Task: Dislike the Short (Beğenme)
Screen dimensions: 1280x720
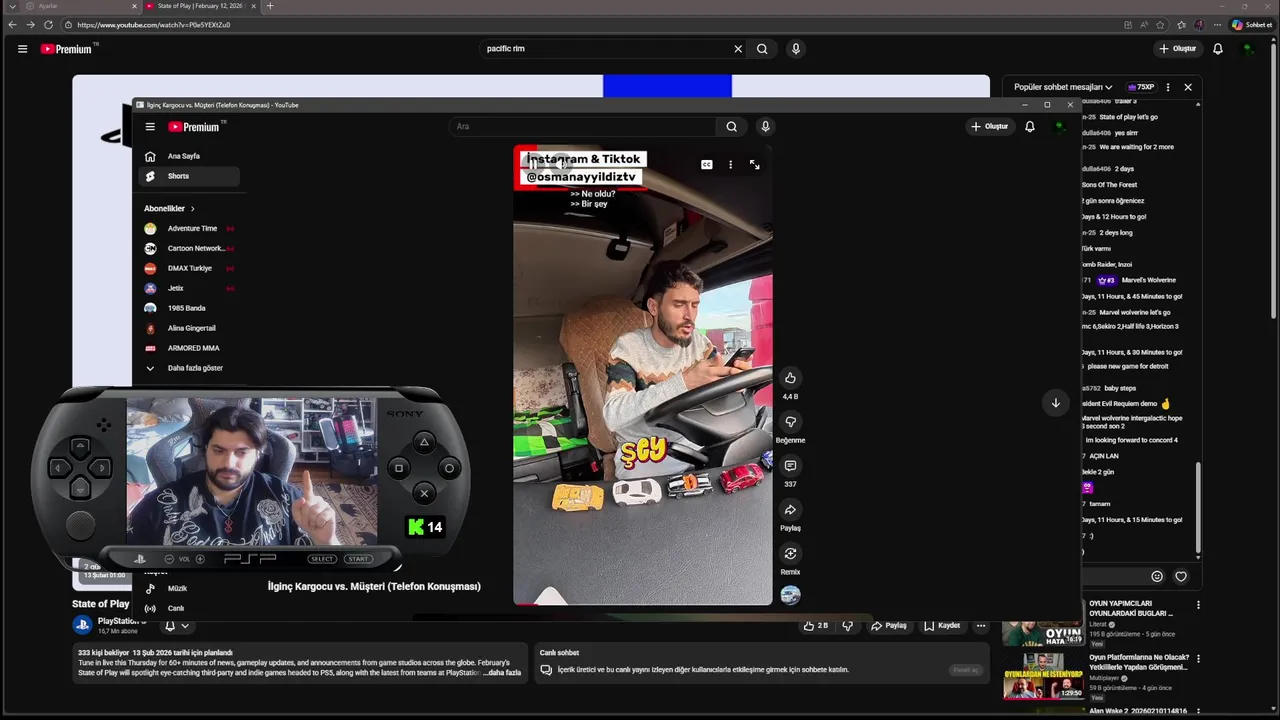Action: (x=790, y=422)
